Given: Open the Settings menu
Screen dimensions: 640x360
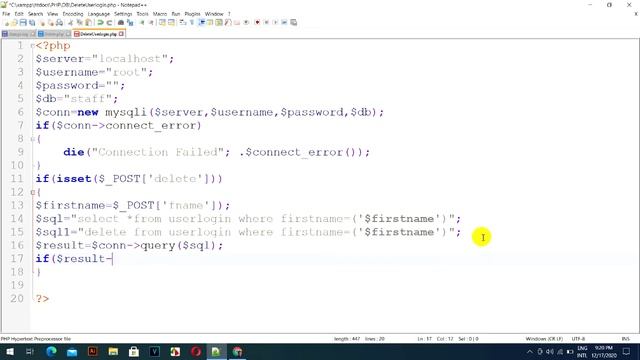Looking at the screenshot, I should [123, 14].
